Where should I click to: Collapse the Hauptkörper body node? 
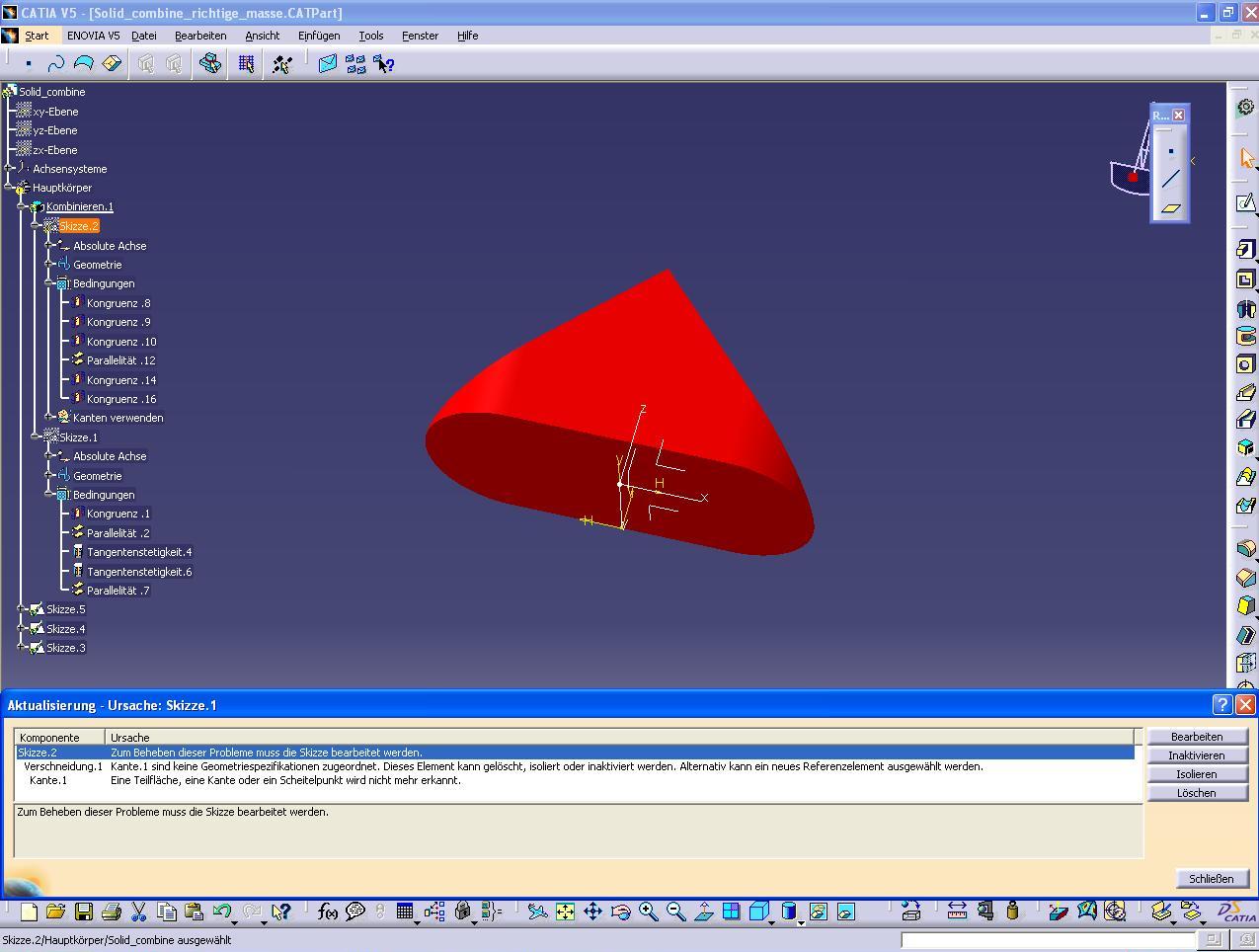click(8, 188)
